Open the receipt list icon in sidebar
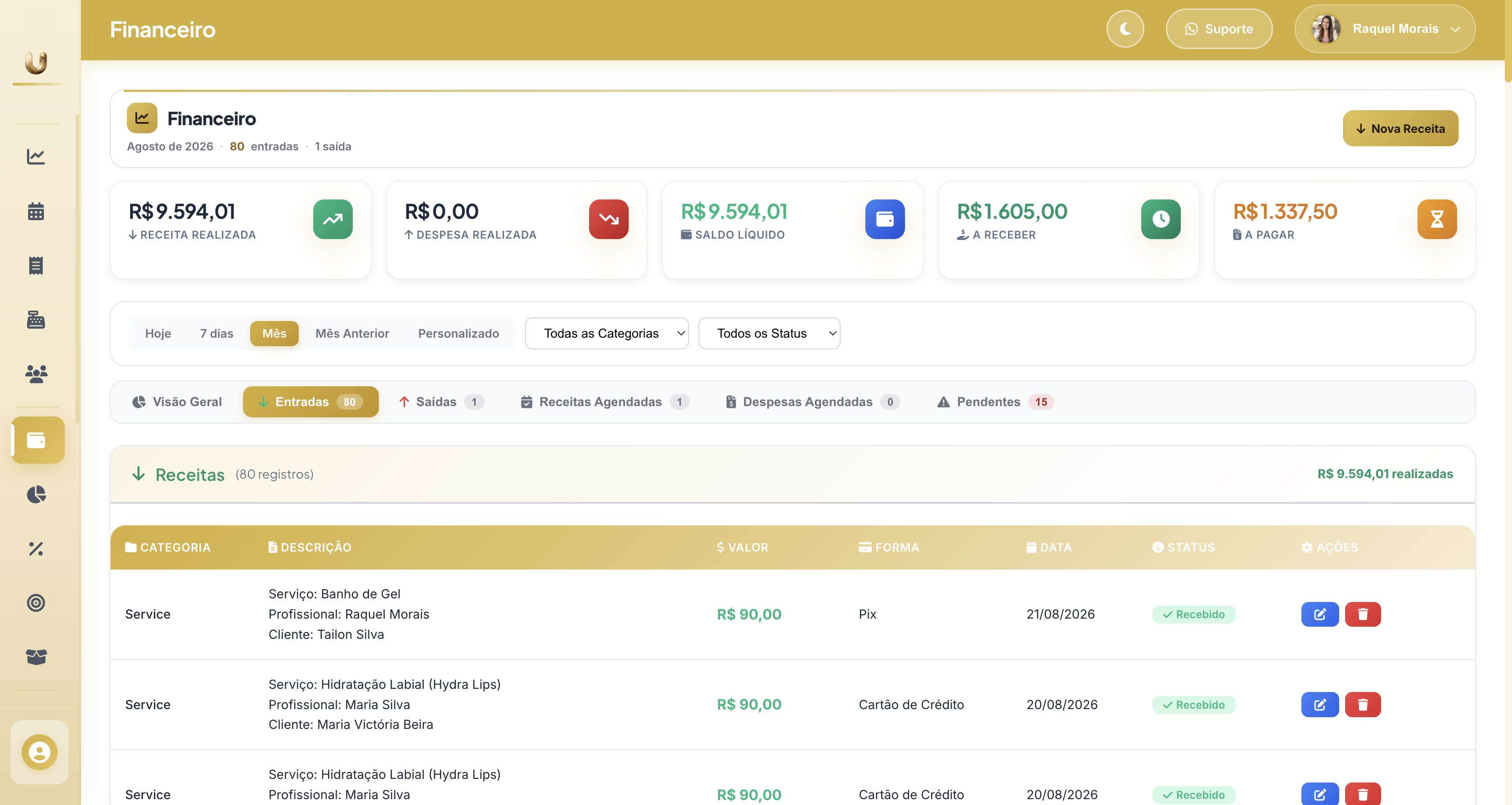The image size is (1512, 805). tap(36, 265)
